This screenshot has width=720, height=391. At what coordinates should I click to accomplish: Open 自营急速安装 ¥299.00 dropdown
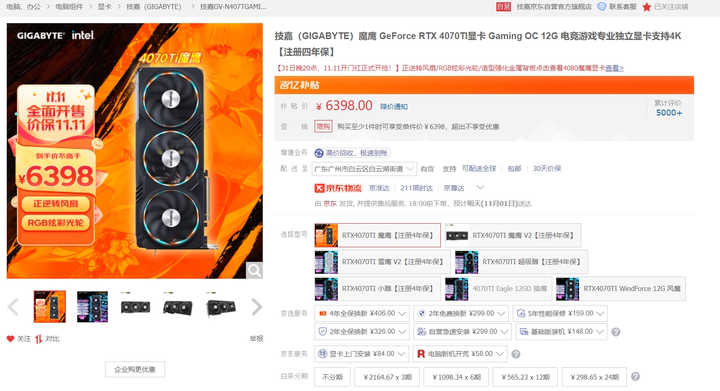tap(462, 331)
